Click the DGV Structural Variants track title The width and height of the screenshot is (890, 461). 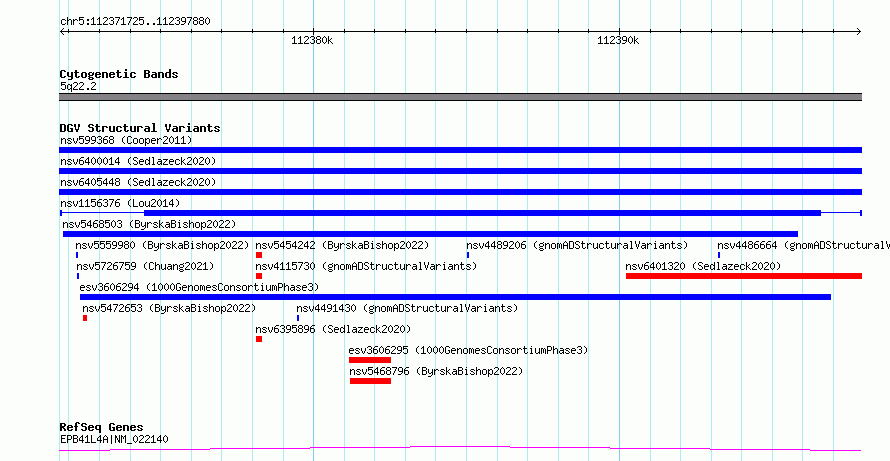pyautogui.click(x=140, y=128)
